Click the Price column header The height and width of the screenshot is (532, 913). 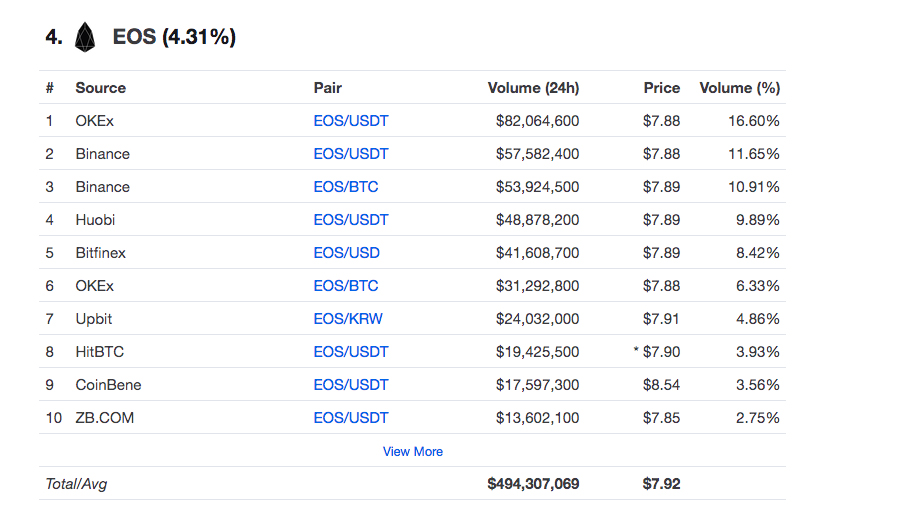(x=661, y=88)
